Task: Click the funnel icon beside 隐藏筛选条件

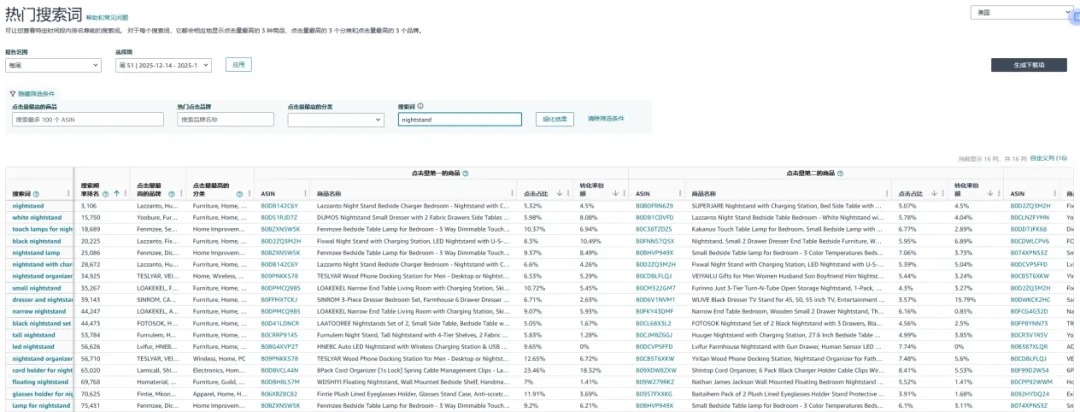Action: coord(12,93)
